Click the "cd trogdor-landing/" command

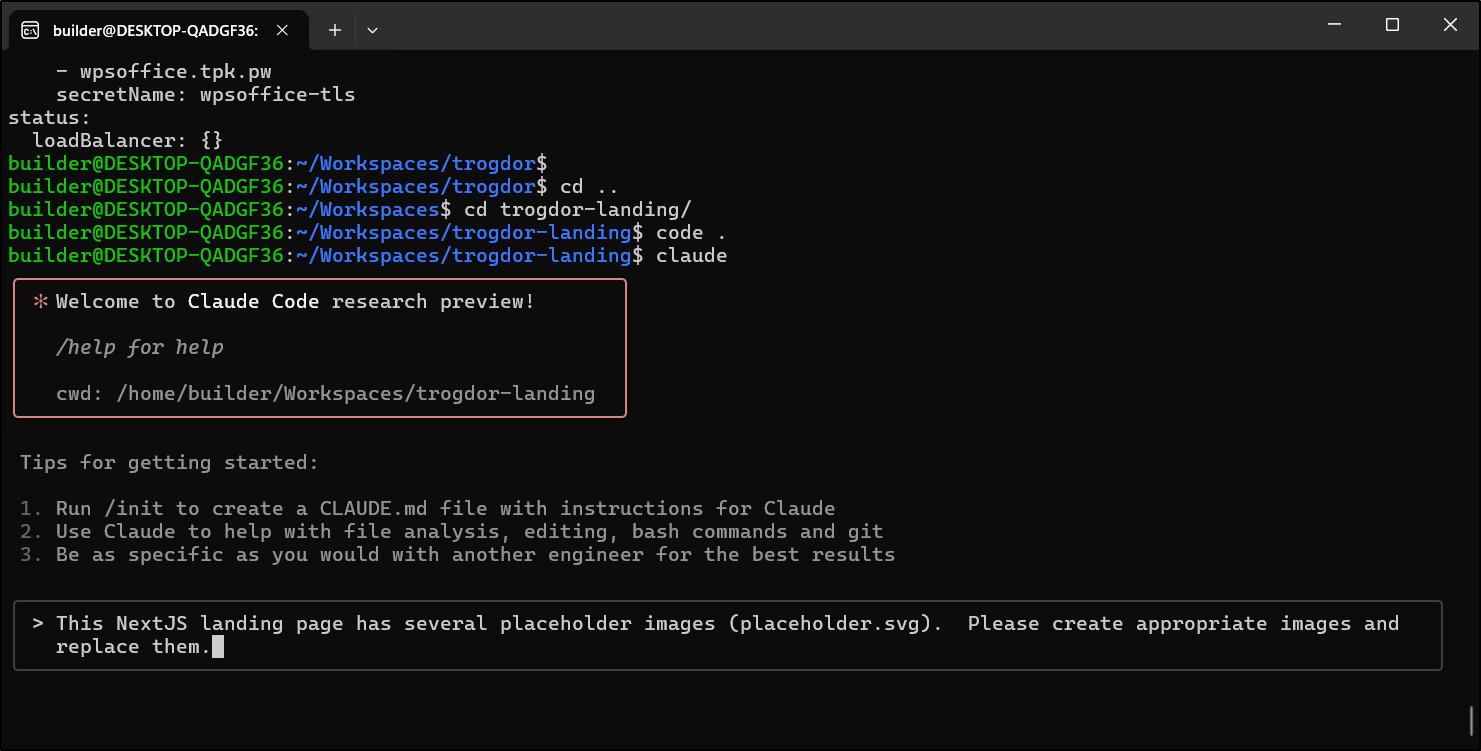[578, 211]
